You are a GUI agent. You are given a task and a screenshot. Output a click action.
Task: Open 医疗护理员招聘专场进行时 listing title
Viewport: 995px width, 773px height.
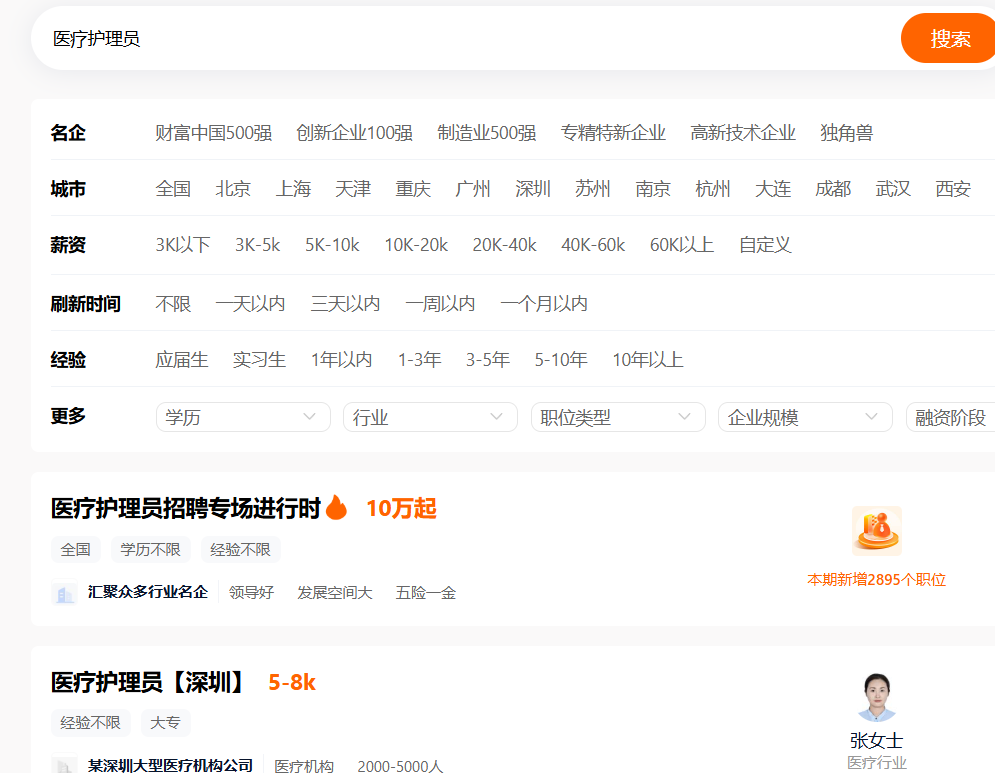pos(186,508)
